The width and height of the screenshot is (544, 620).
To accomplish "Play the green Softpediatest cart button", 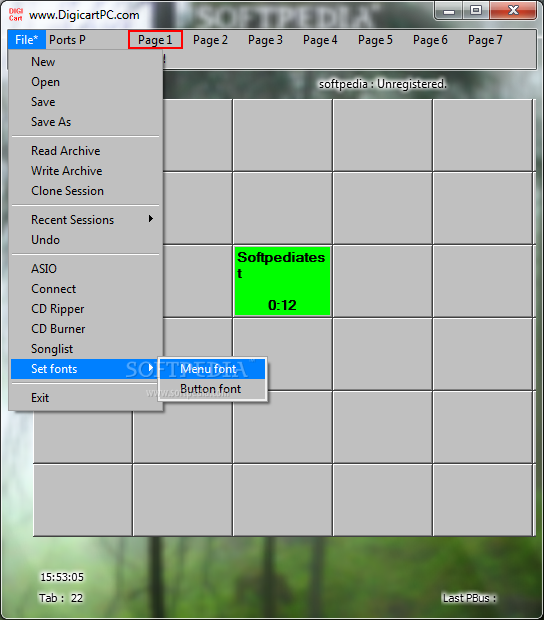I will click(x=282, y=281).
